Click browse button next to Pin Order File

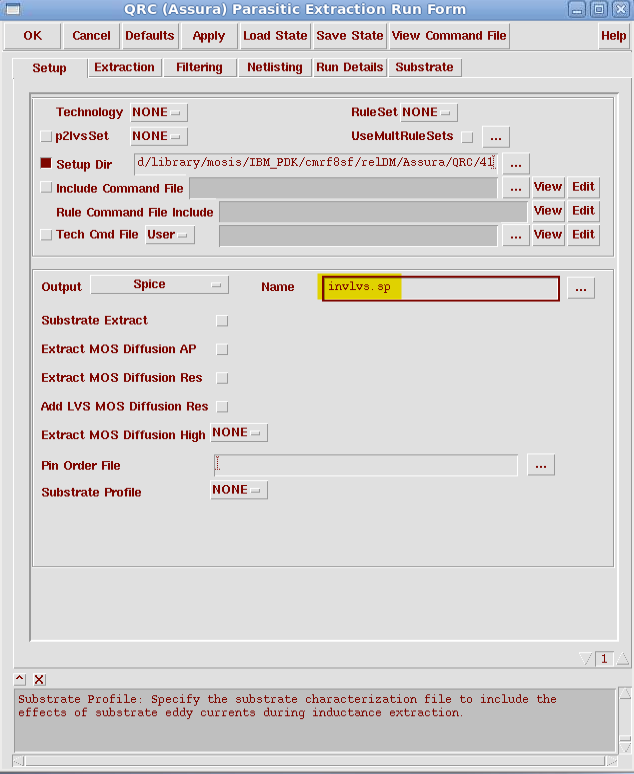(540, 465)
